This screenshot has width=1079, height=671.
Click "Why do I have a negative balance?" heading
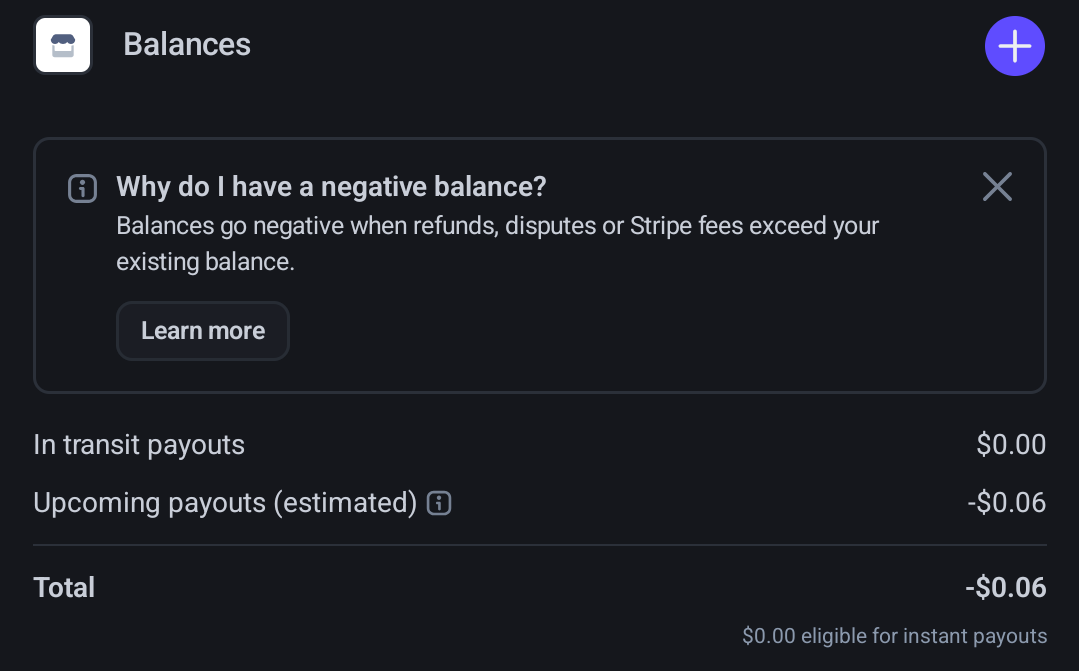pos(331,187)
